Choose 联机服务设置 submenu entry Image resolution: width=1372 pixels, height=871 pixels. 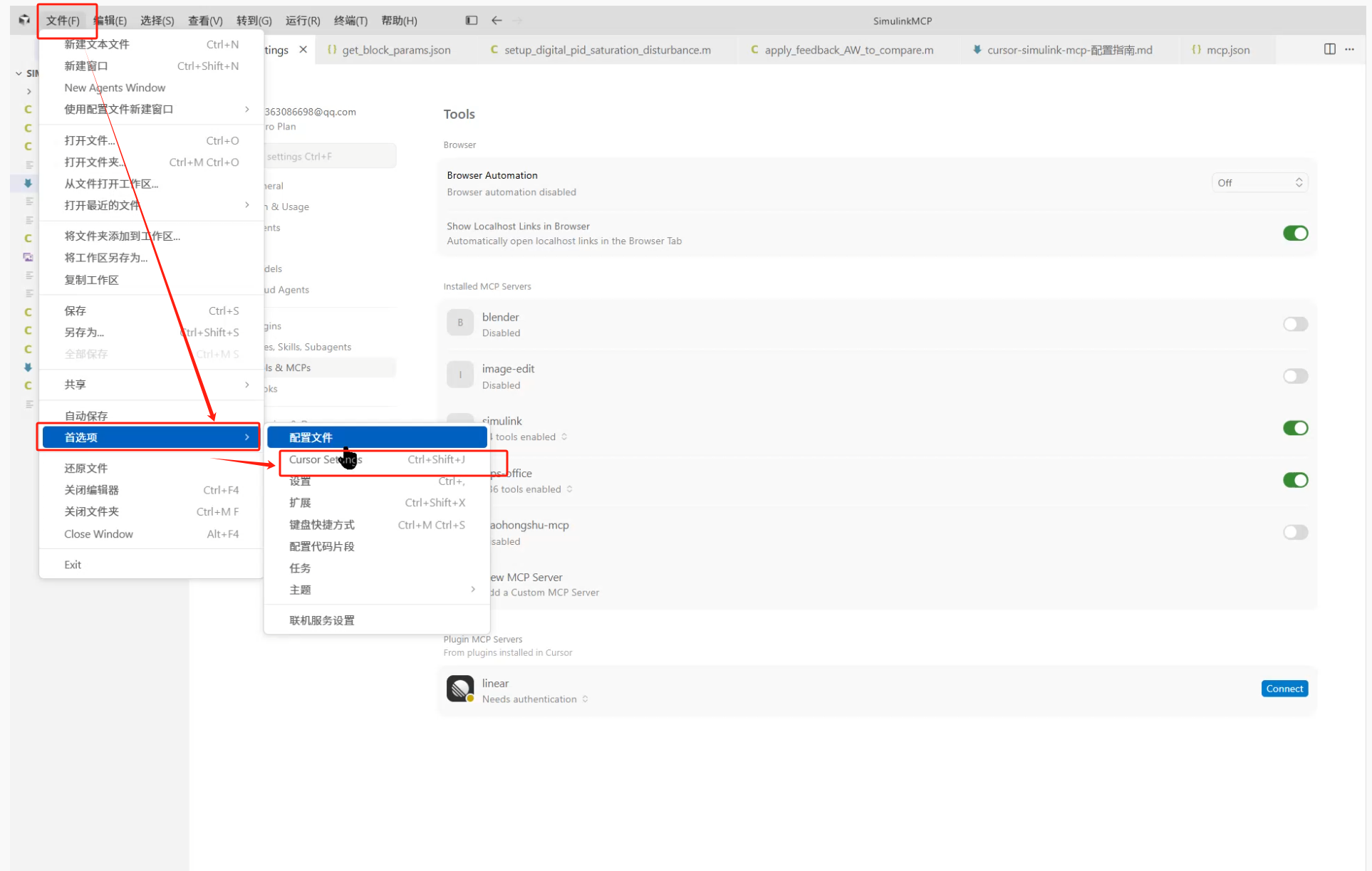pyautogui.click(x=377, y=620)
